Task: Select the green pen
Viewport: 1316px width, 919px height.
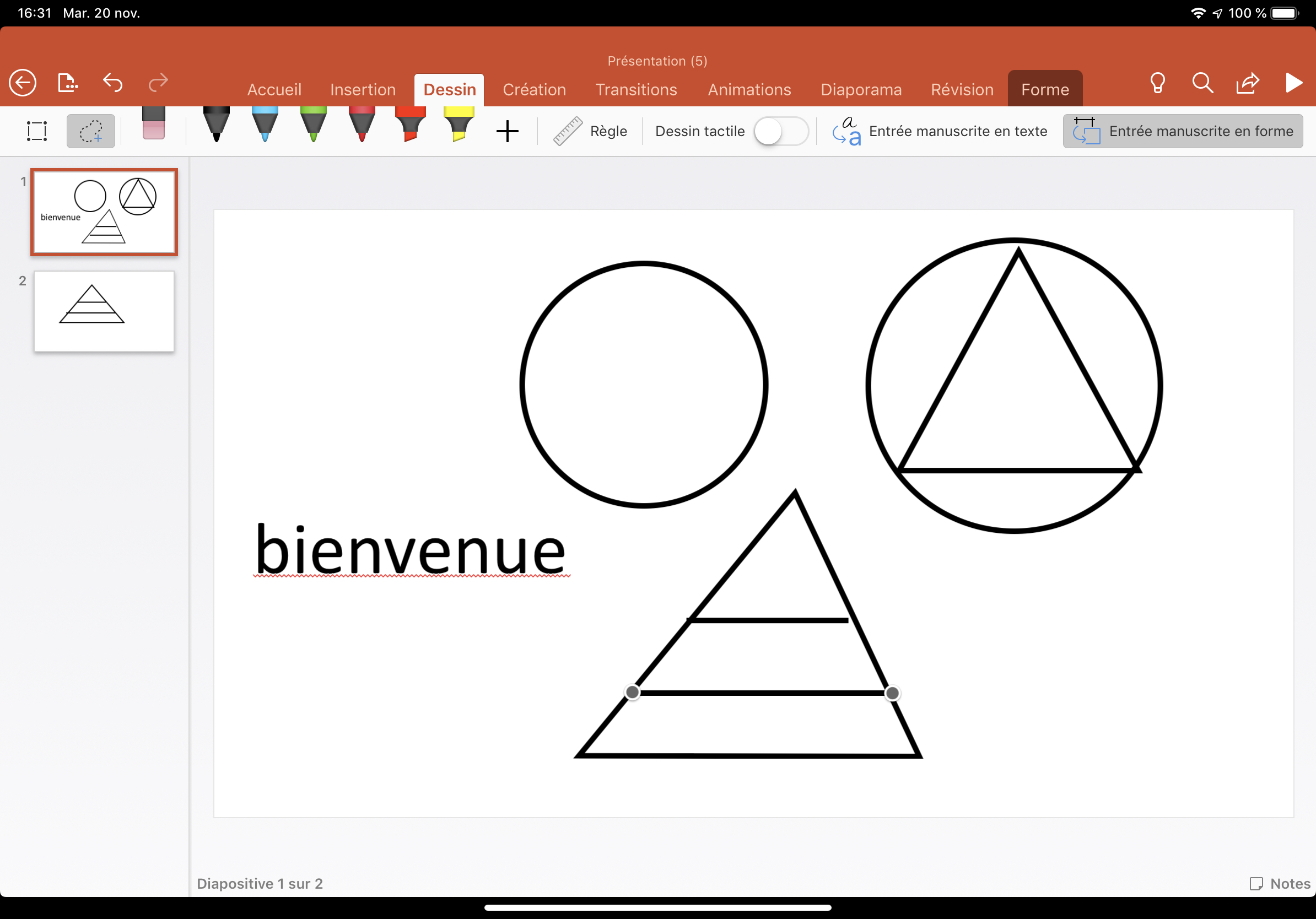Action: pyautogui.click(x=314, y=125)
